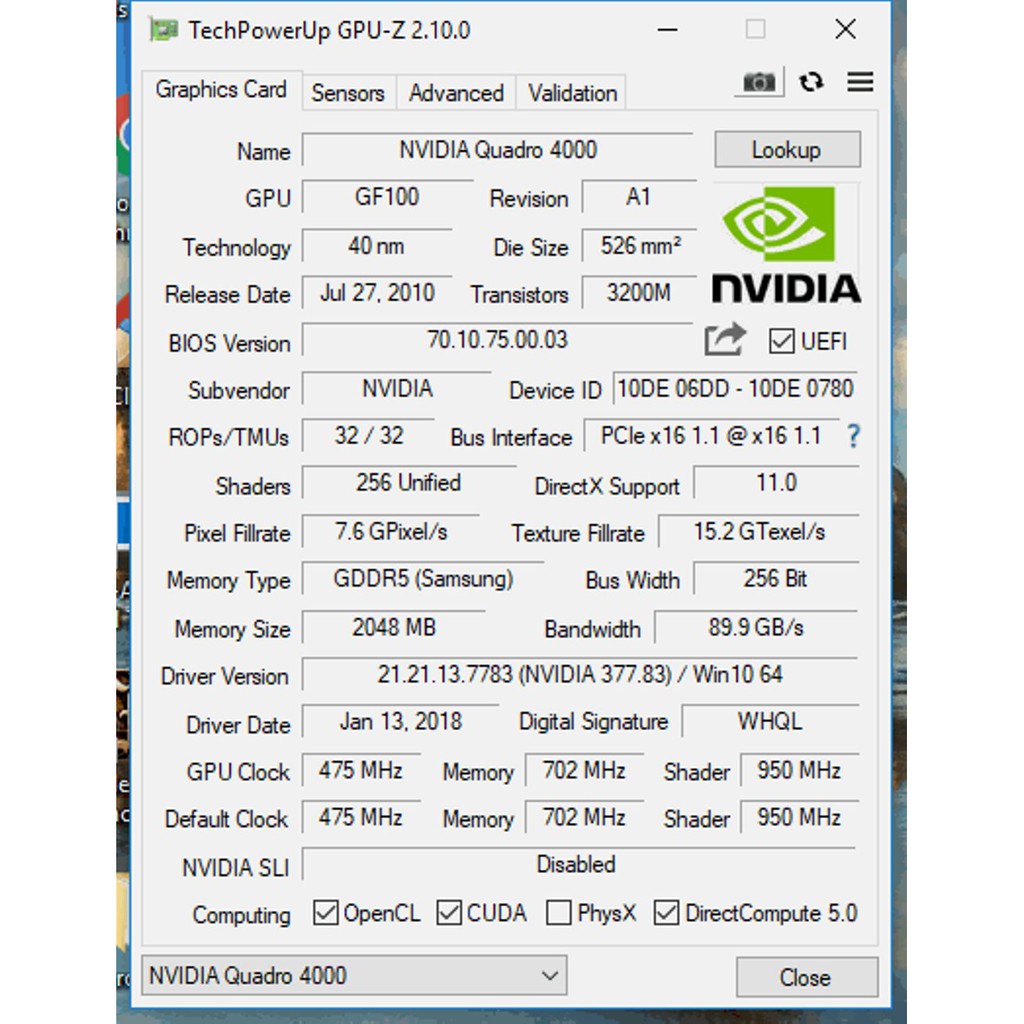Switch to the Graphics Card tab
This screenshot has width=1024, height=1024.
[221, 89]
